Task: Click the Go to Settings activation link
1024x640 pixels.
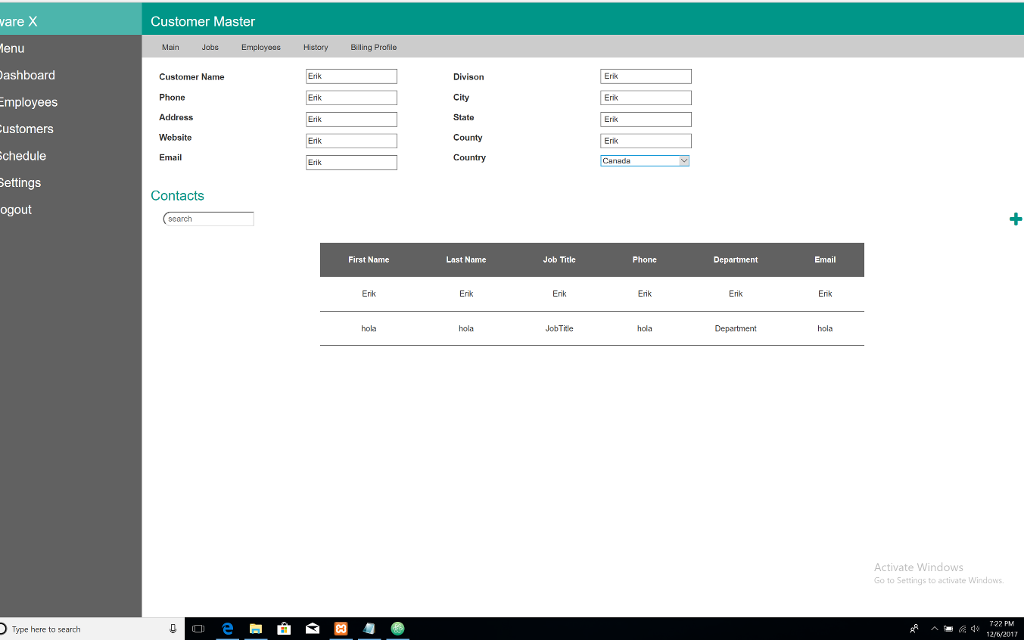Action: click(938, 580)
